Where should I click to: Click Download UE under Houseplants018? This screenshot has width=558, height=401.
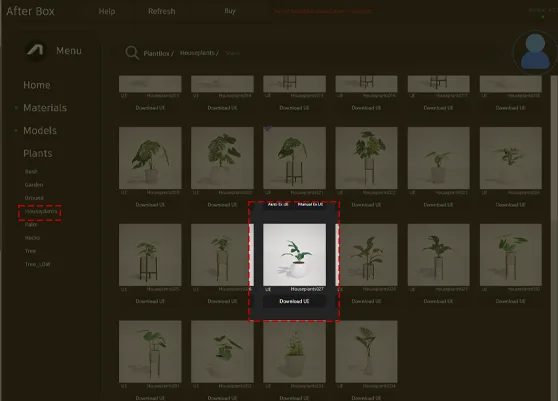pos(511,108)
